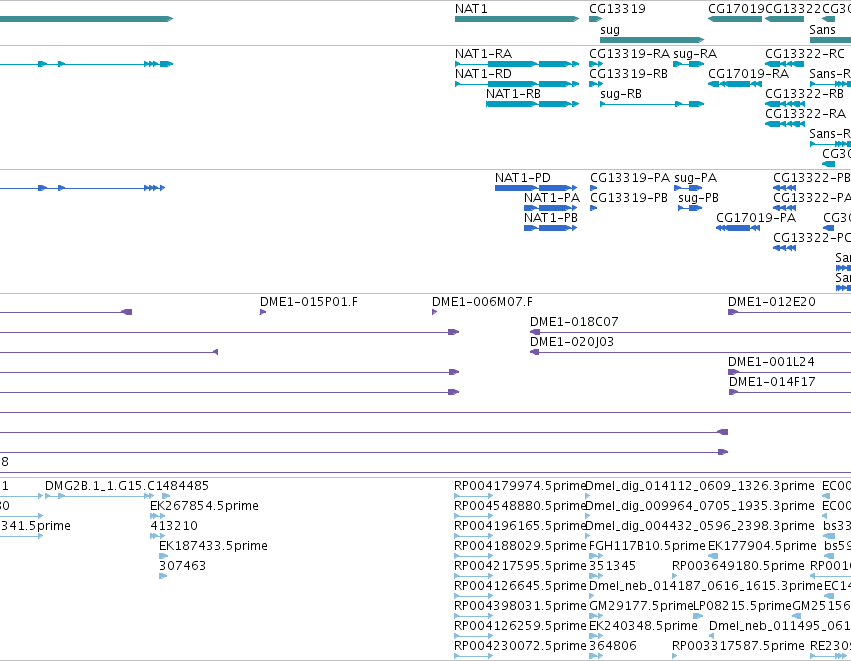Click EST label RP004188029.5prime
Image resolution: width=851 pixels, height=661 pixels.
click(520, 546)
